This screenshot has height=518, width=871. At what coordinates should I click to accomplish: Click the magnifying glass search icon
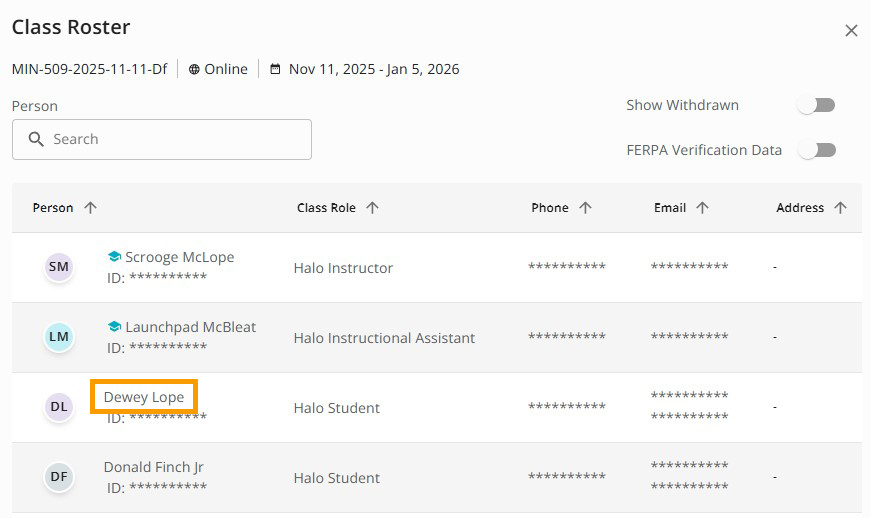[x=37, y=139]
